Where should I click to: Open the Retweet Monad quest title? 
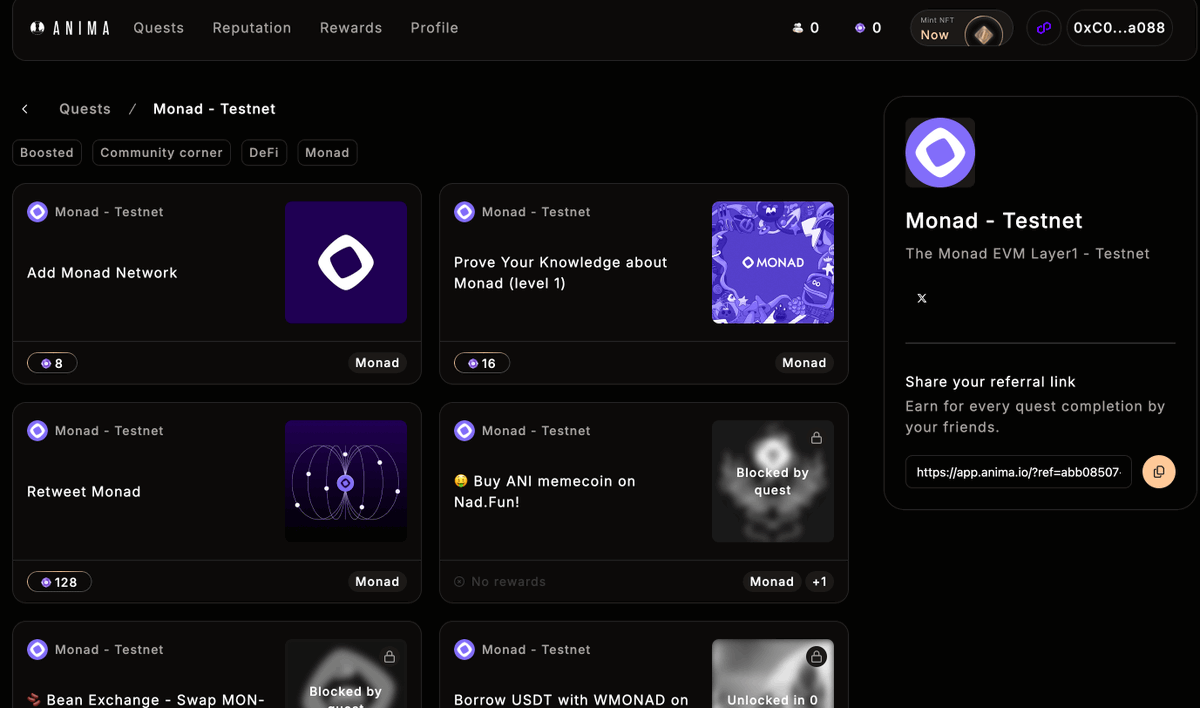(x=84, y=492)
